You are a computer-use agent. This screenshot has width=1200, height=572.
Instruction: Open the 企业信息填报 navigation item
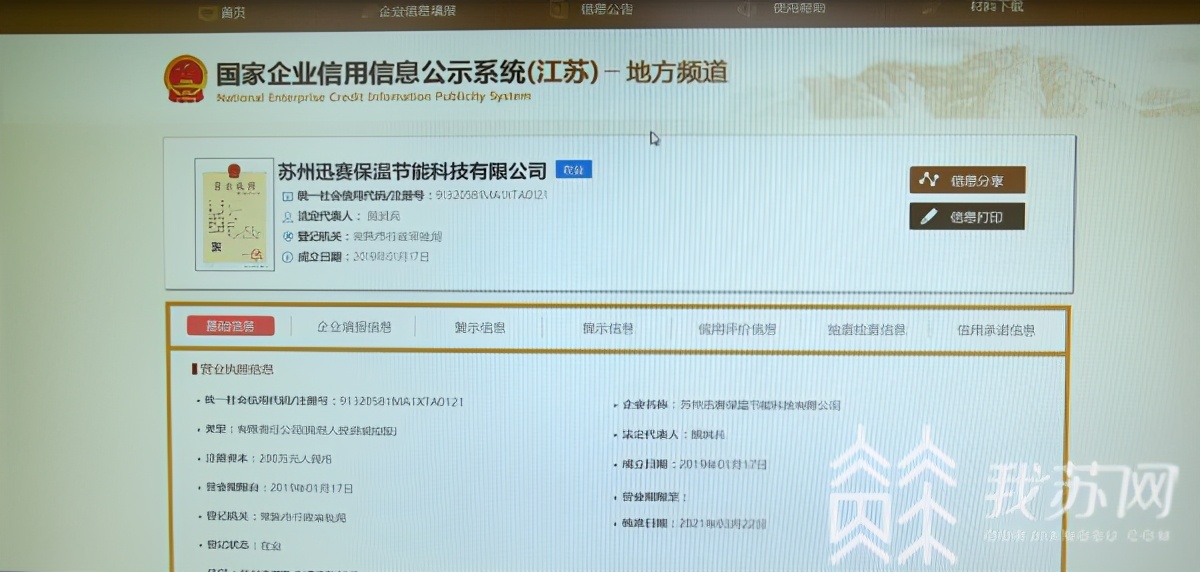coord(418,11)
